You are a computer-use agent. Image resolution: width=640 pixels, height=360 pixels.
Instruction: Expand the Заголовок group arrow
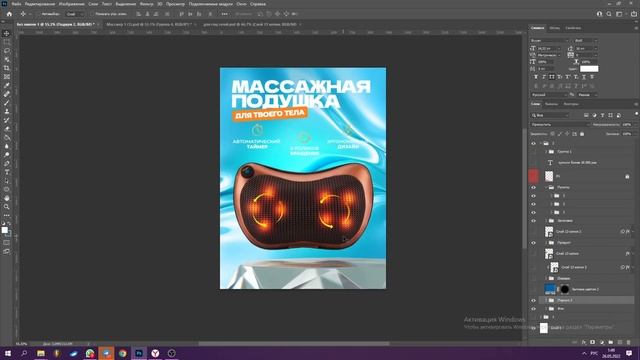546,221
